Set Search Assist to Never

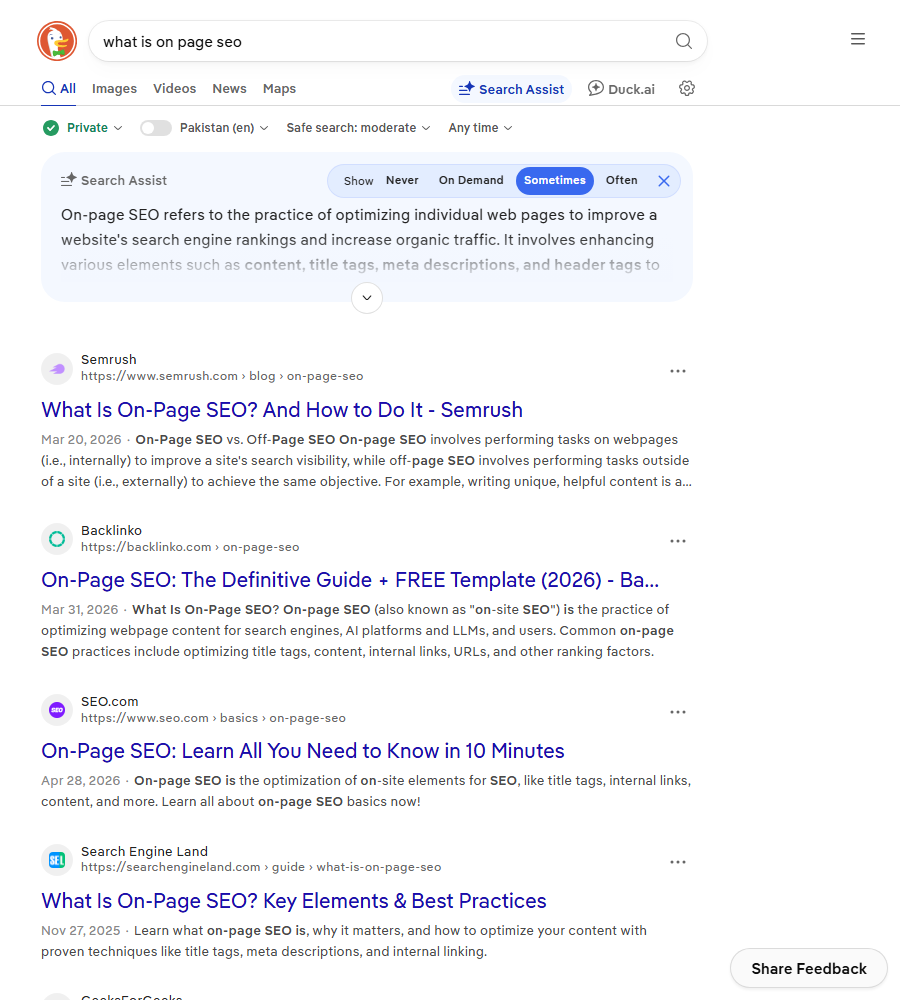coord(402,180)
